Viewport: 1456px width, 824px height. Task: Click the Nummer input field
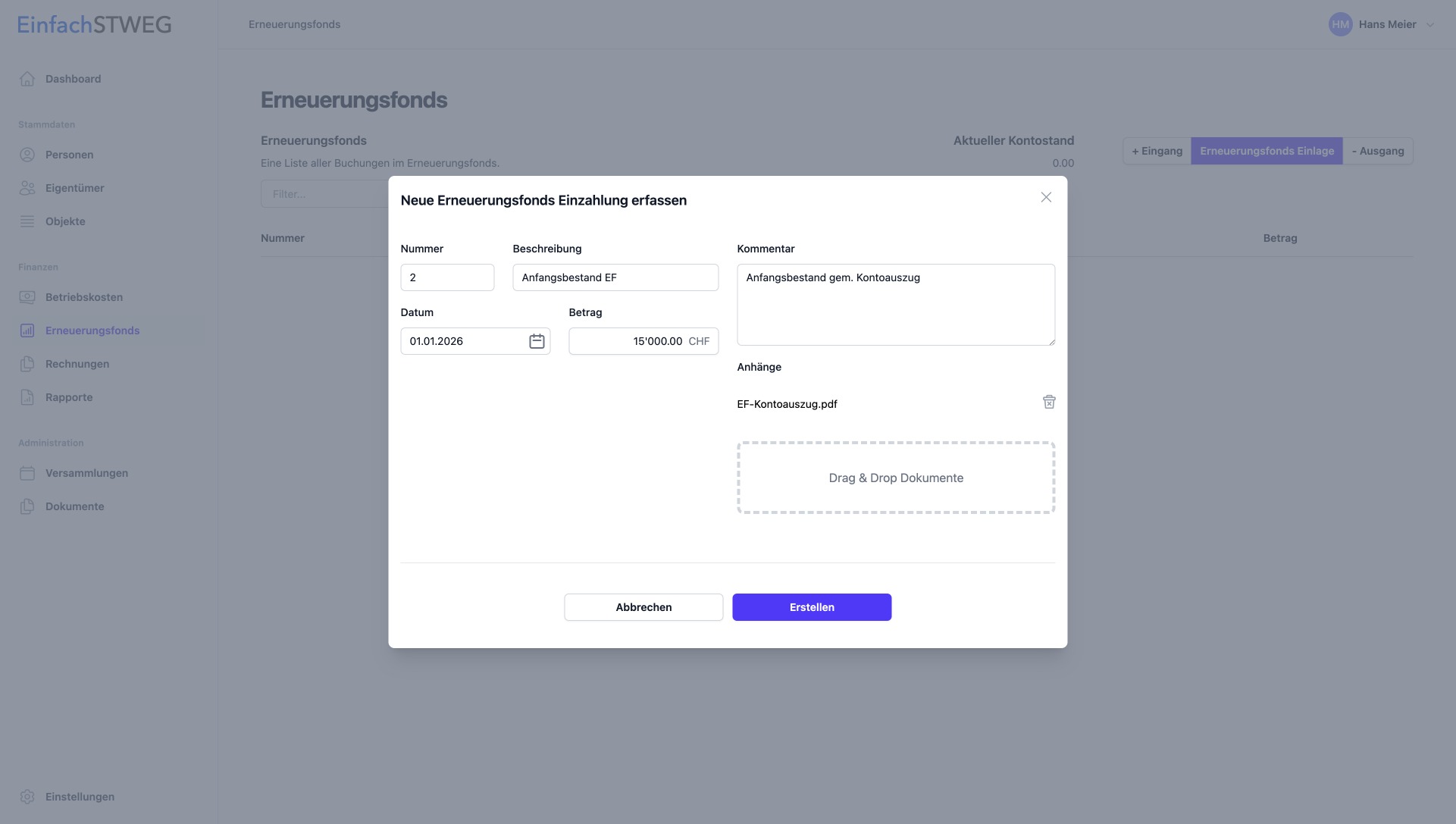[447, 277]
